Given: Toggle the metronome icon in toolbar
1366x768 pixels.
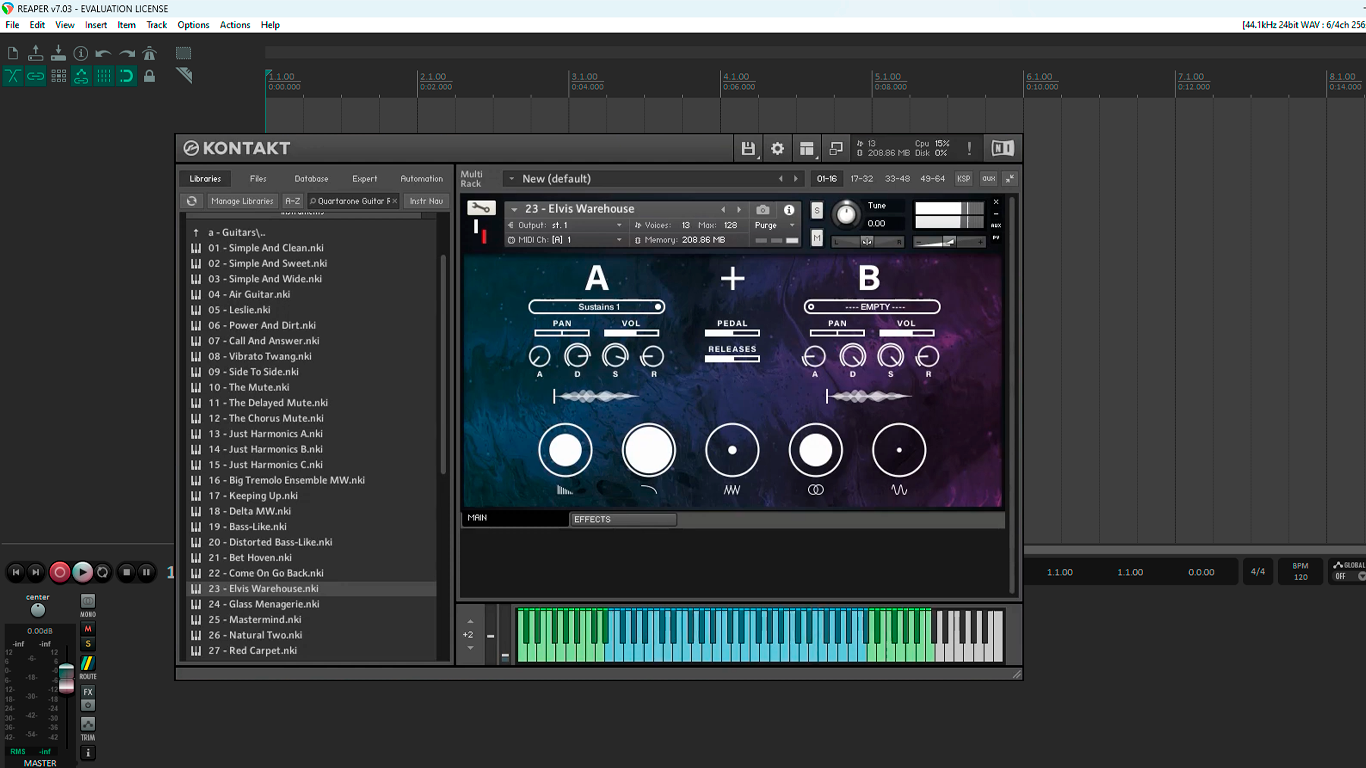Looking at the screenshot, I should pos(149,53).
